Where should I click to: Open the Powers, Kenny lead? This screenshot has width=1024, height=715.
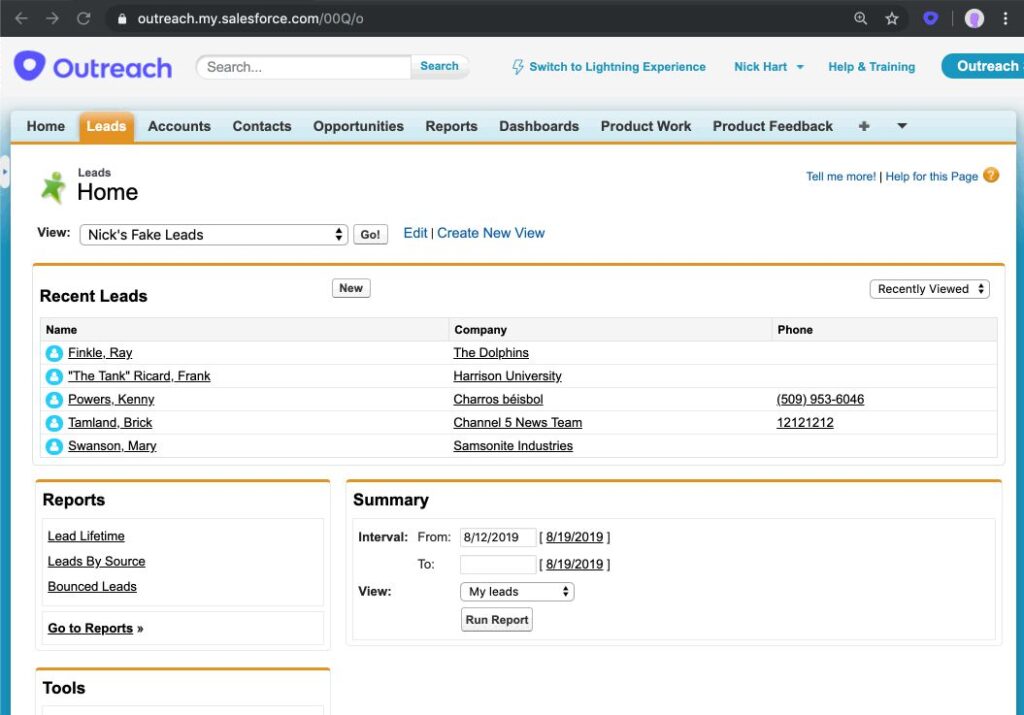coord(111,400)
